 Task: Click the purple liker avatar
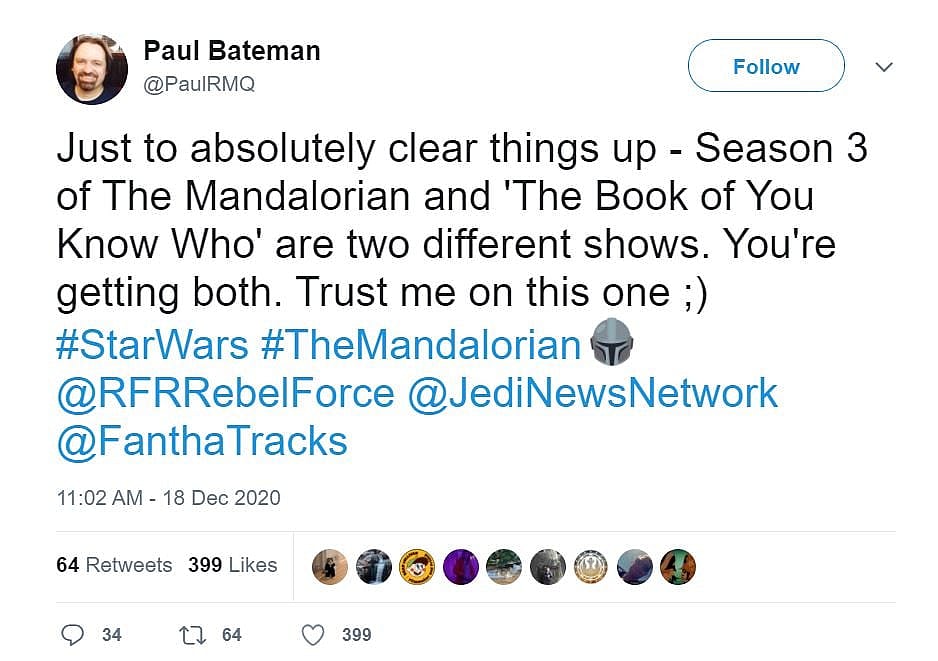tap(460, 567)
